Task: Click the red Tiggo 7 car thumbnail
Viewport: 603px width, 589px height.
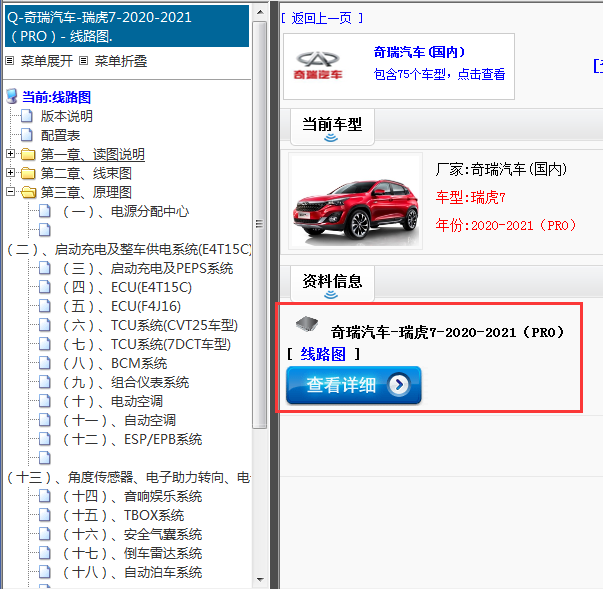Action: coord(355,201)
